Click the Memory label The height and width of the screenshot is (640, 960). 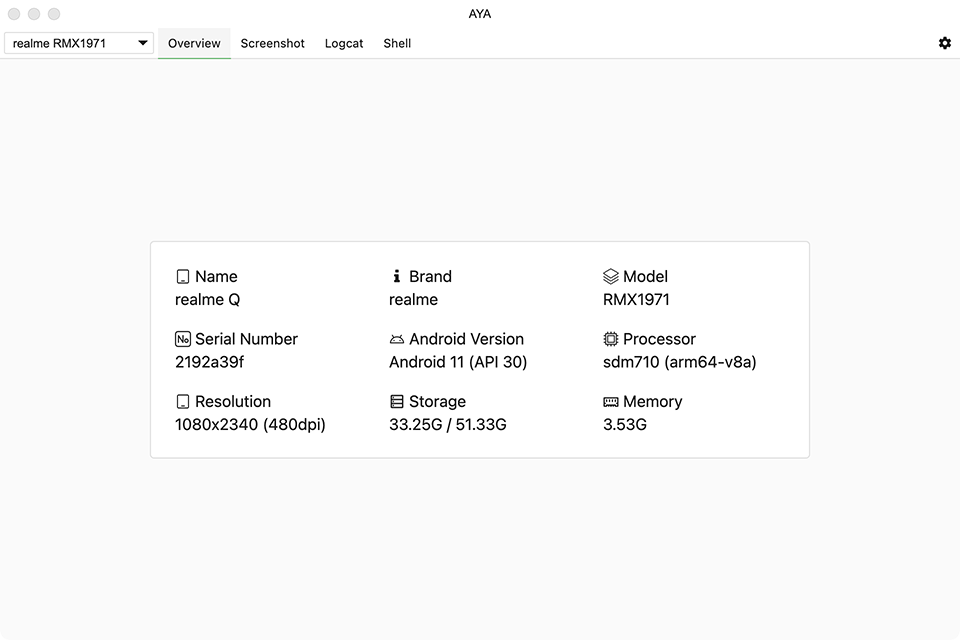tap(653, 402)
